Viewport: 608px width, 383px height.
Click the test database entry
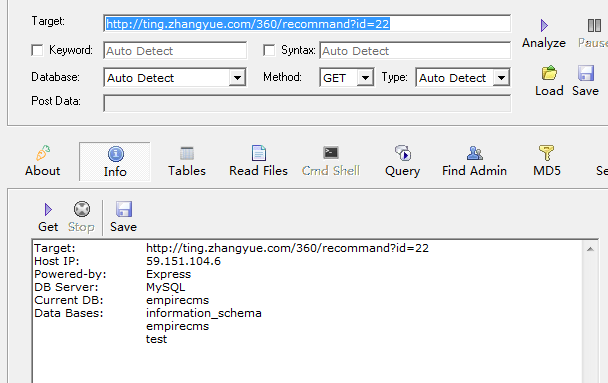coord(157,339)
